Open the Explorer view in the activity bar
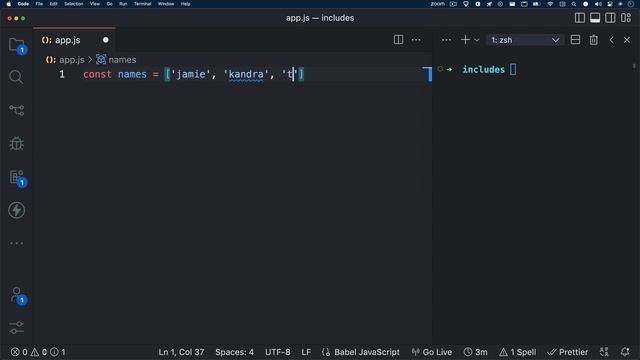The width and height of the screenshot is (640, 360). click(x=16, y=45)
